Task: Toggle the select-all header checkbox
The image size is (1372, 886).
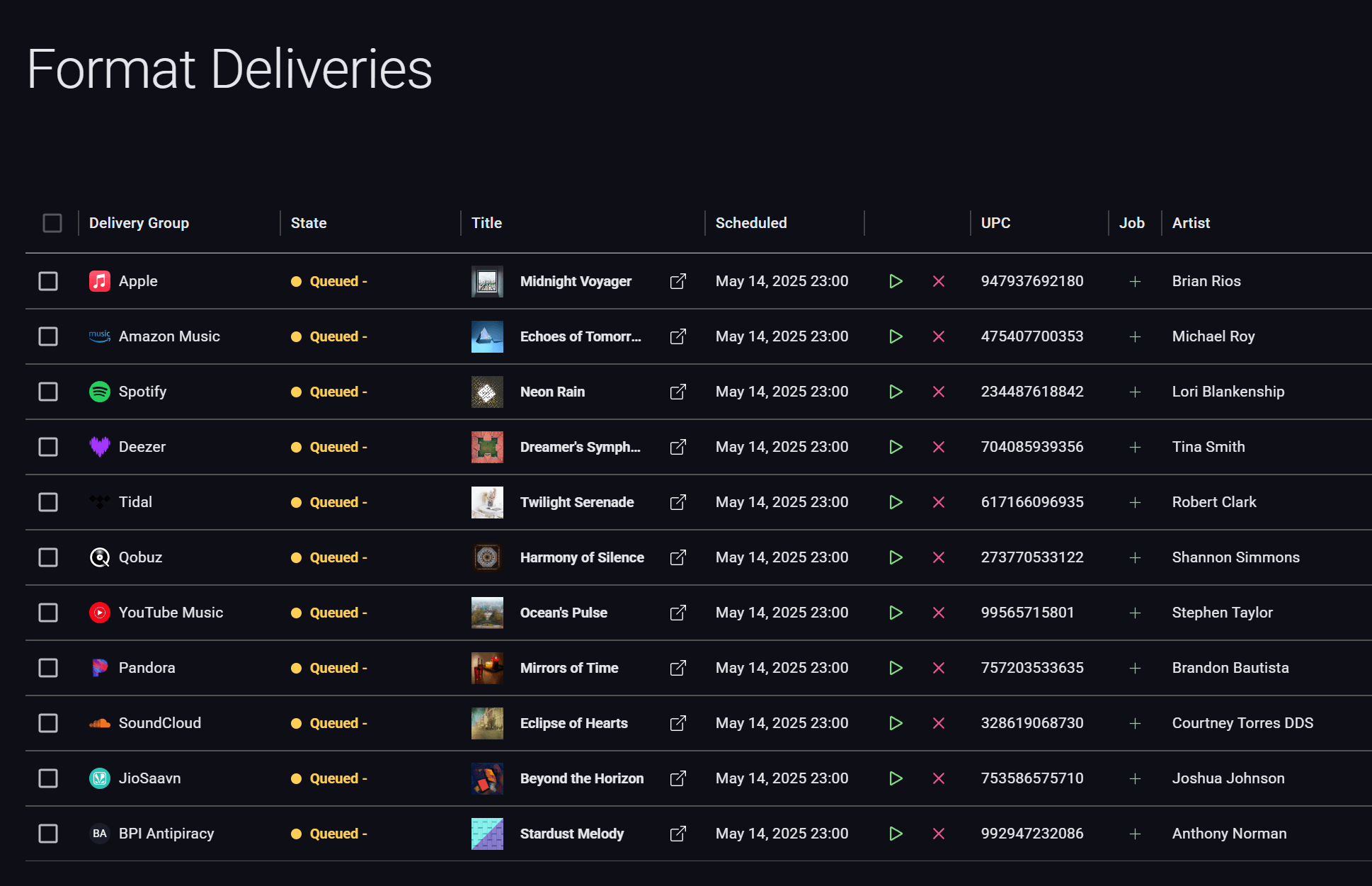Action: point(52,223)
